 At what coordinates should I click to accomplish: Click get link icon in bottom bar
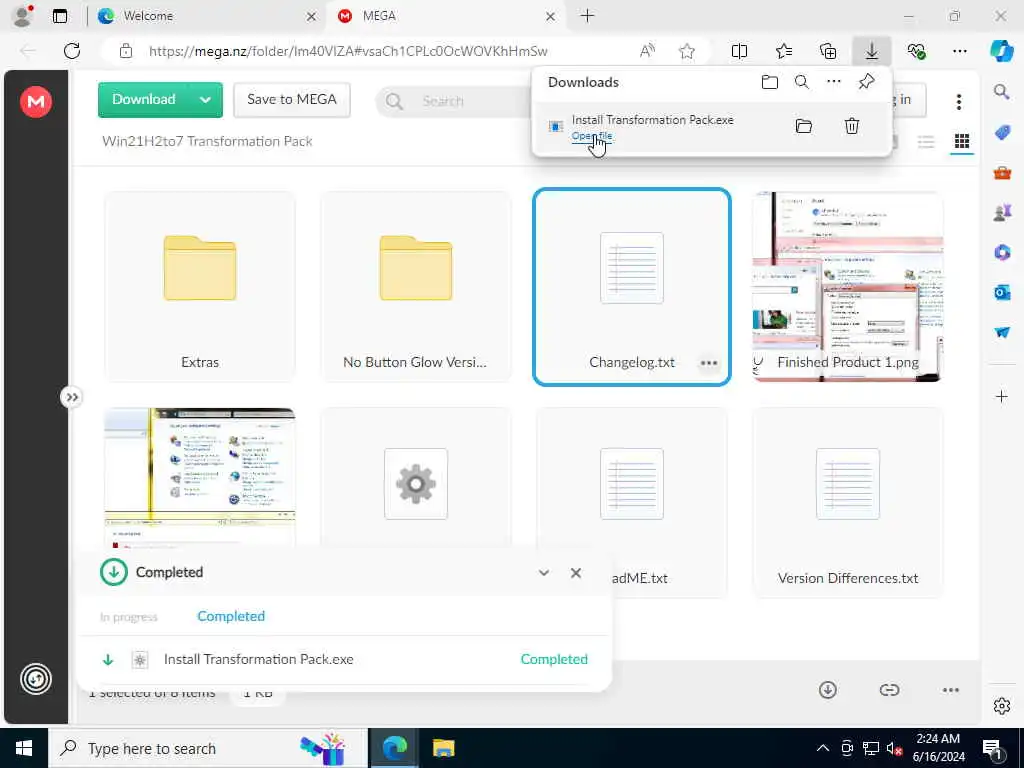[889, 690]
